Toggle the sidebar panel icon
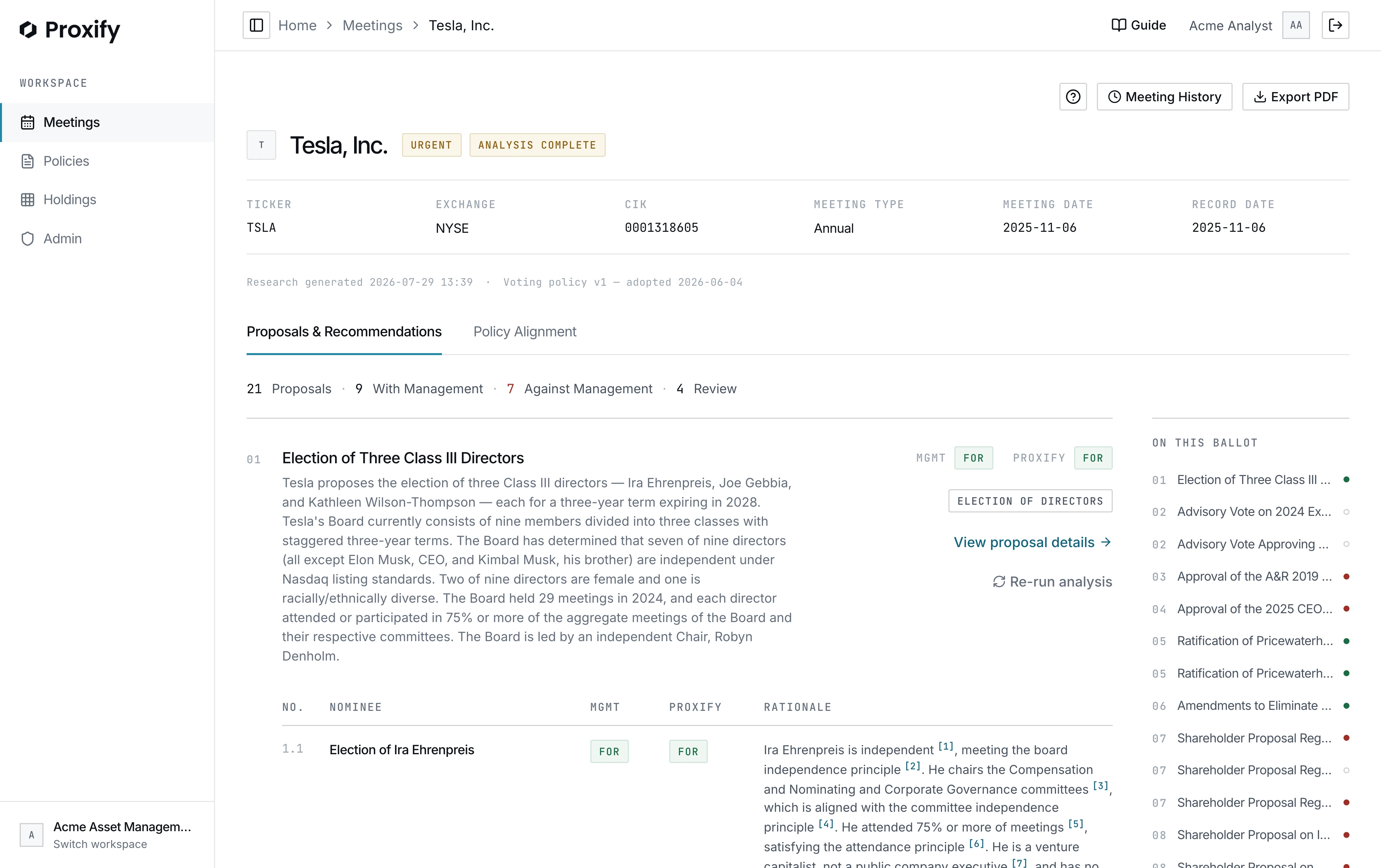Screen dimensions: 1381x868 256,25
